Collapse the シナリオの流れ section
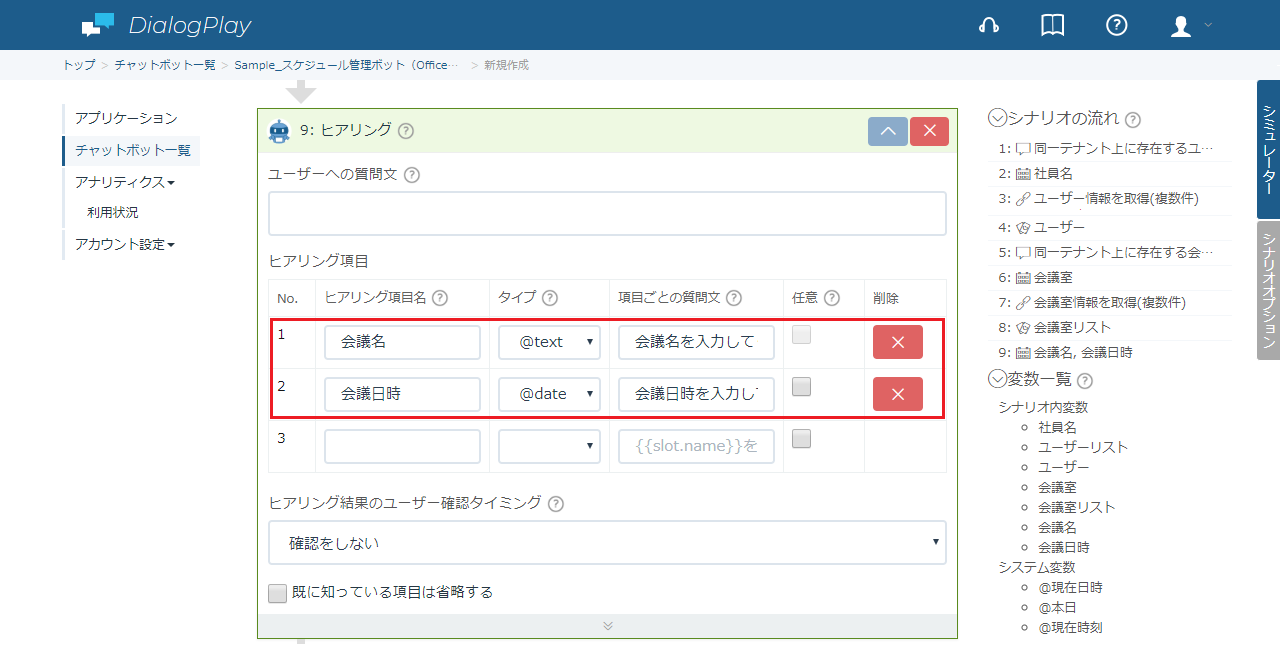Image resolution: width=1280 pixels, height=650 pixels. [997, 118]
